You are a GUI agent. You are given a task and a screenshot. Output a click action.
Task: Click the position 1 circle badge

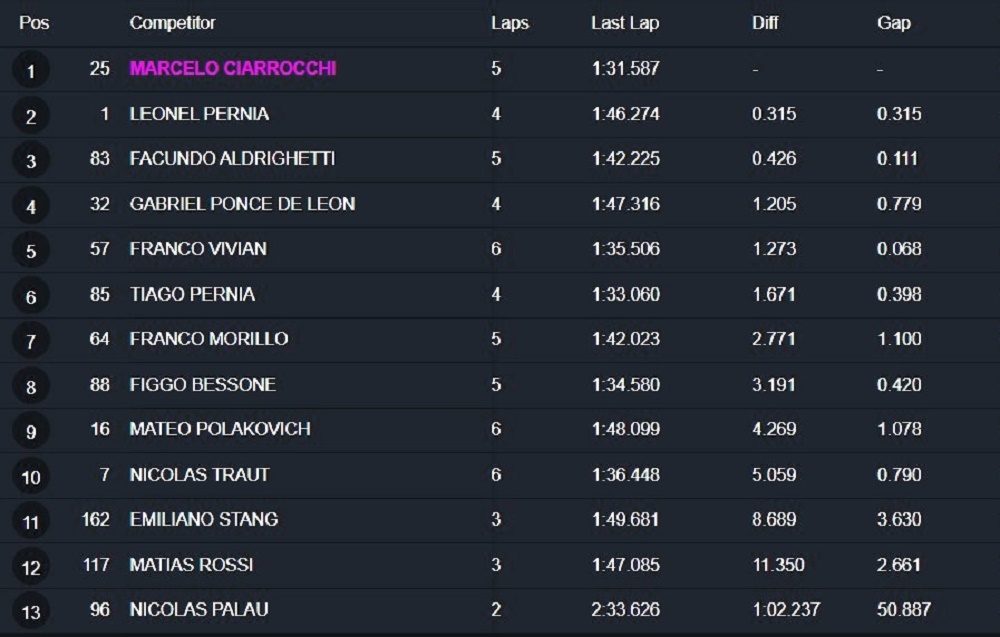tap(31, 70)
